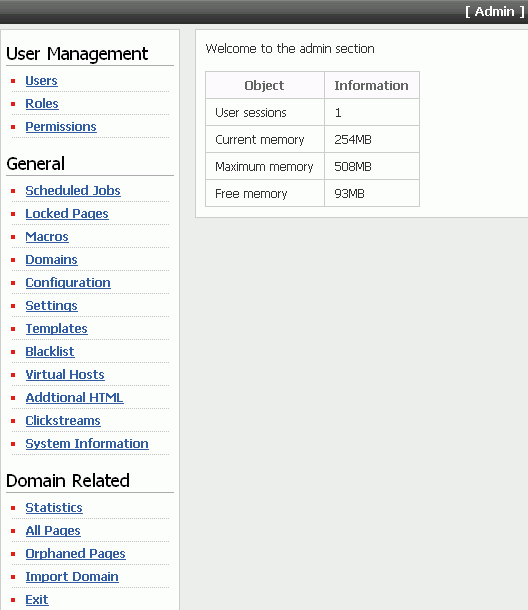
Task: View Orphaned Pages
Action: tap(75, 553)
